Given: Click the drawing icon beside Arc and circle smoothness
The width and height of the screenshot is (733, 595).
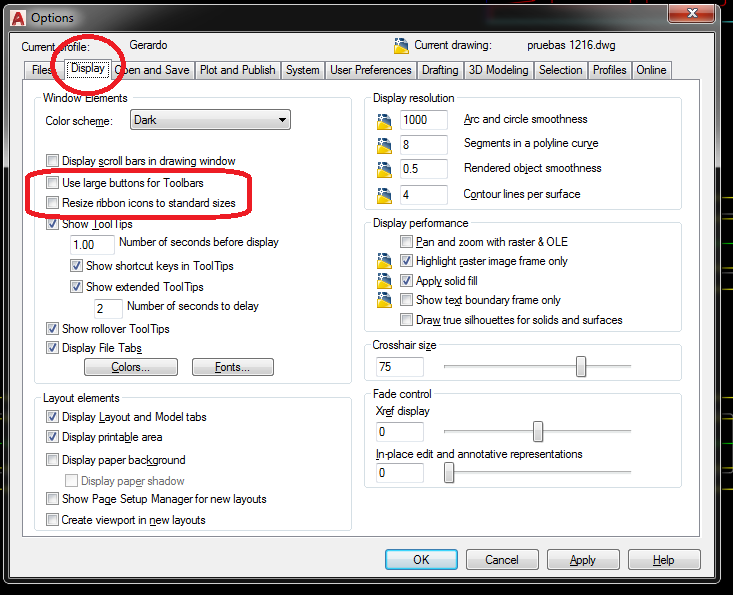Looking at the screenshot, I should (384, 122).
